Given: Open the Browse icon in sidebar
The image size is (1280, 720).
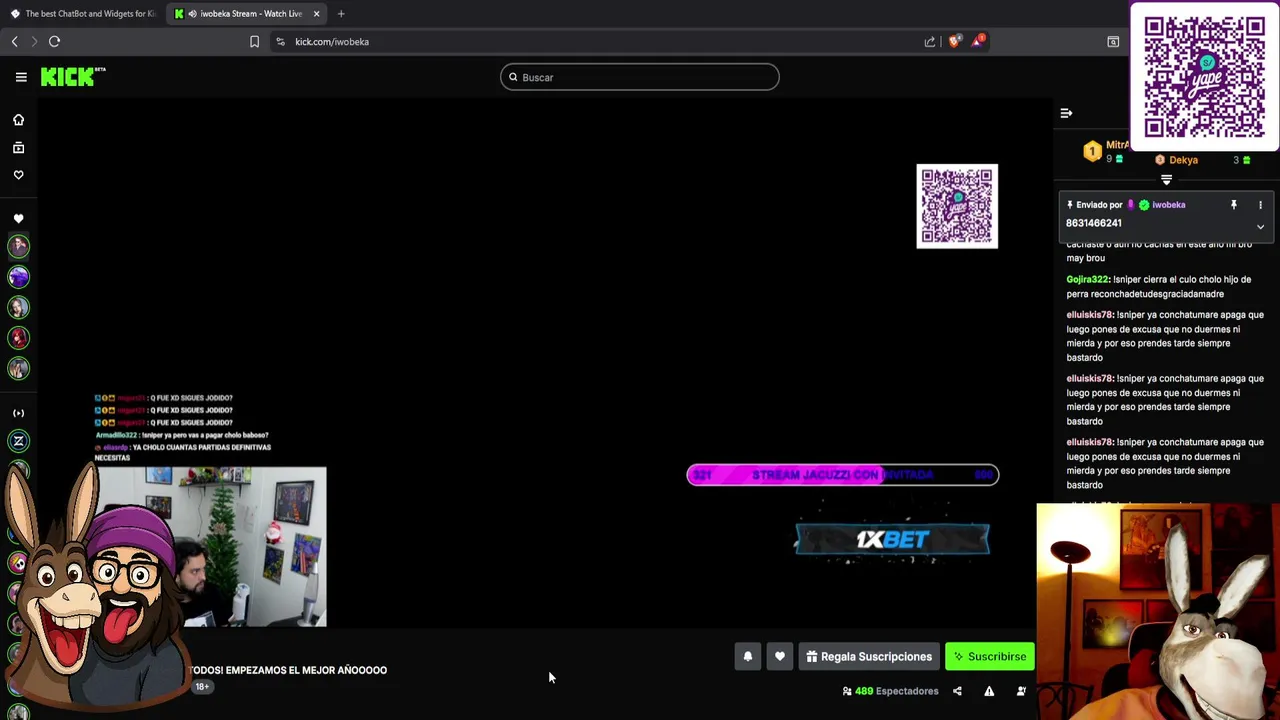Looking at the screenshot, I should 18,148.
